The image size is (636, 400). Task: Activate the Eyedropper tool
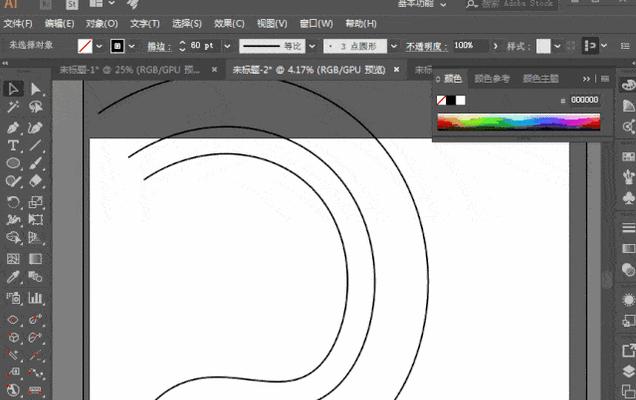tap(13, 277)
